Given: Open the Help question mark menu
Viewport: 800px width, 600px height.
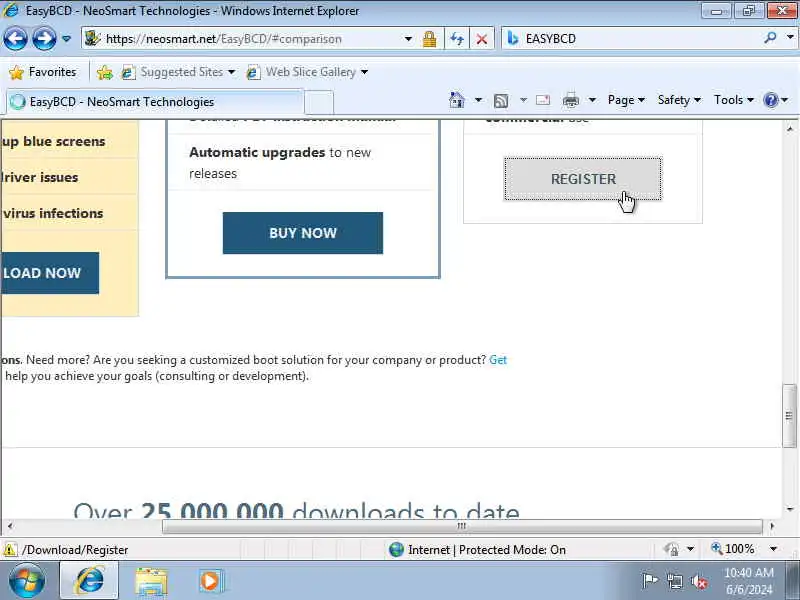Looking at the screenshot, I should [x=776, y=100].
